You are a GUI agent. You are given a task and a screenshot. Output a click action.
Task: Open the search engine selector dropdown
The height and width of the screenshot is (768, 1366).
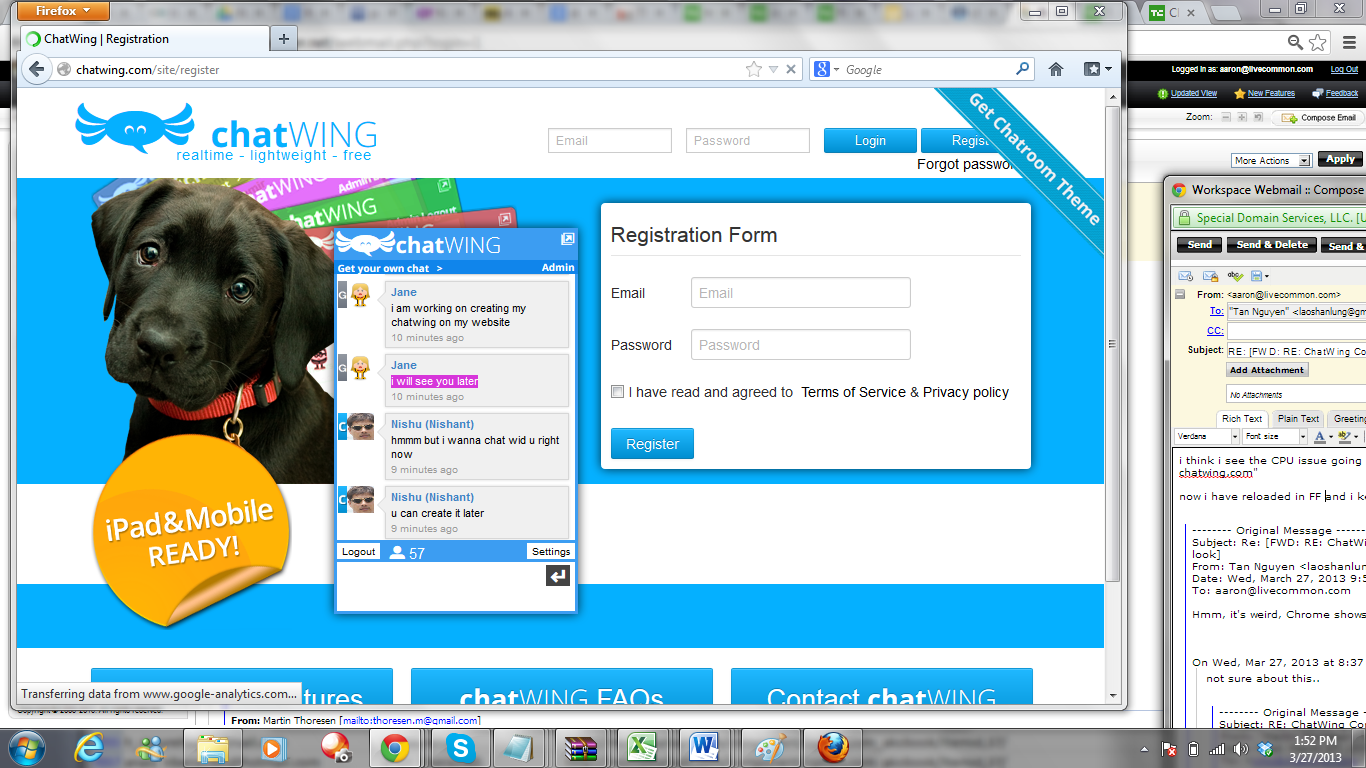pyautogui.click(x=826, y=69)
